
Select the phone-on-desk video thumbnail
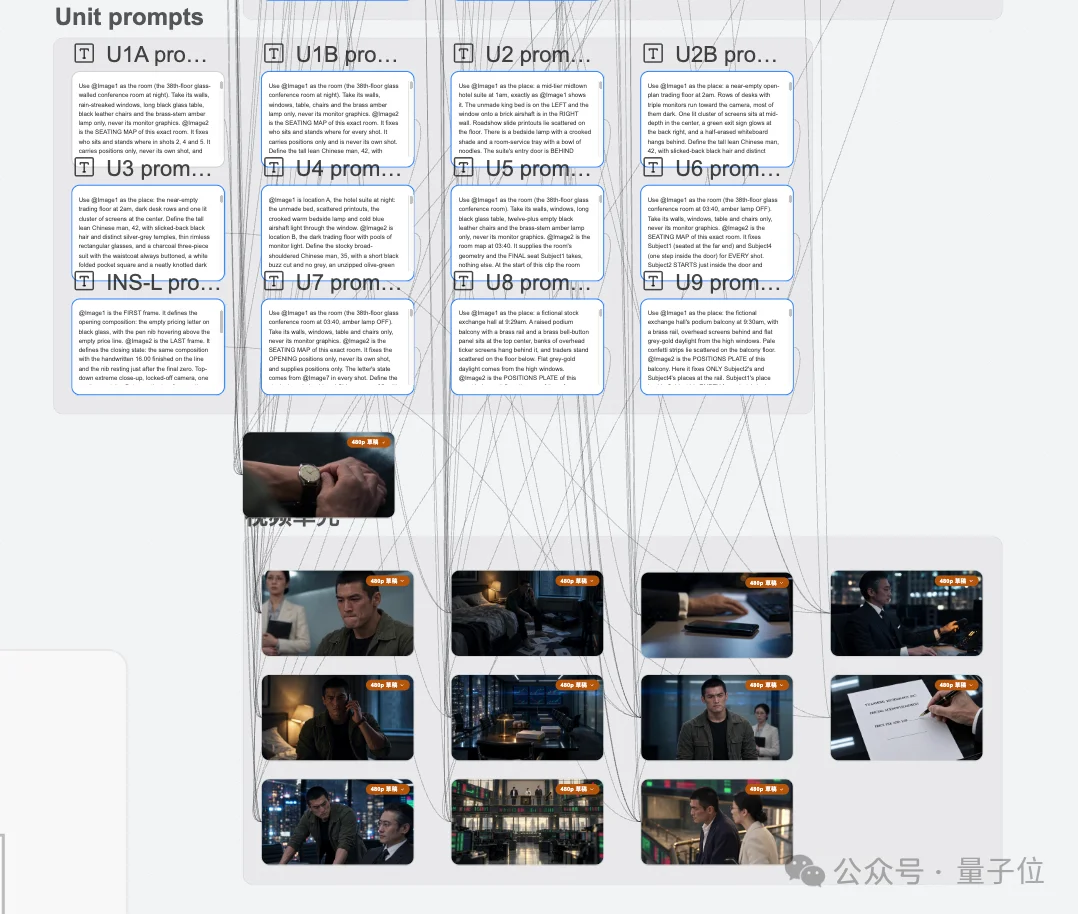point(716,615)
